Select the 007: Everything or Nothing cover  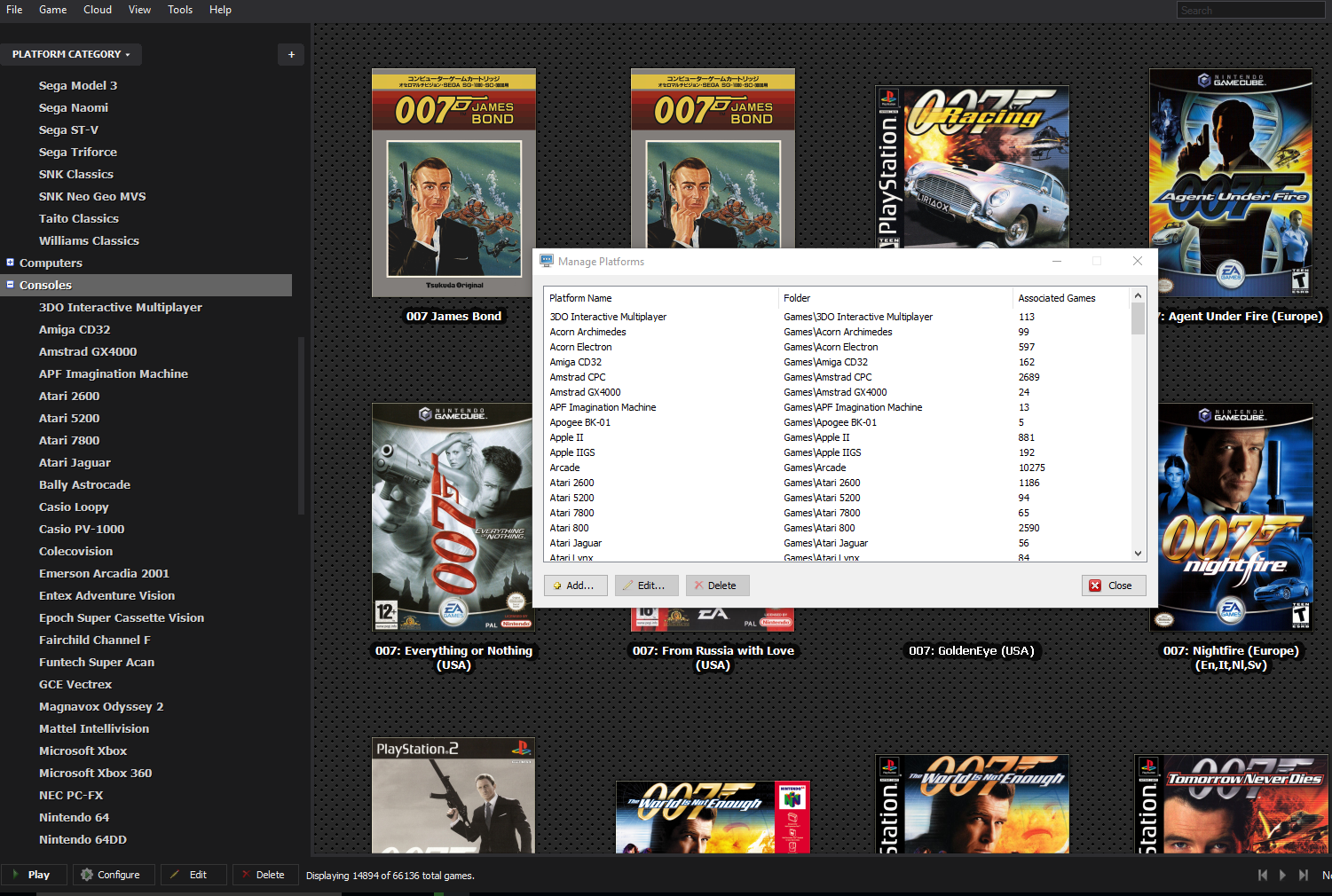[x=453, y=517]
